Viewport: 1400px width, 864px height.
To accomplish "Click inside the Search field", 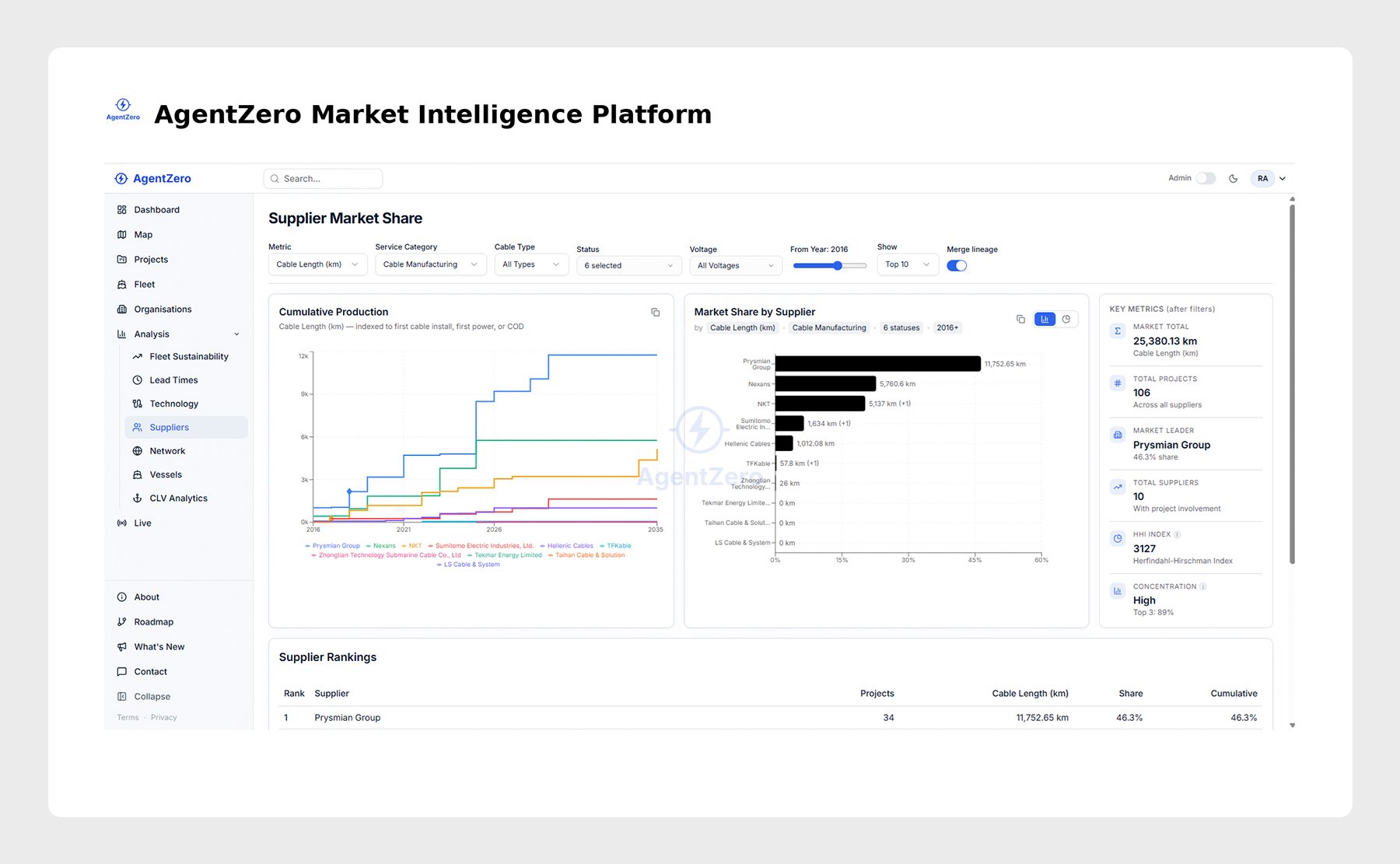I will click(323, 178).
